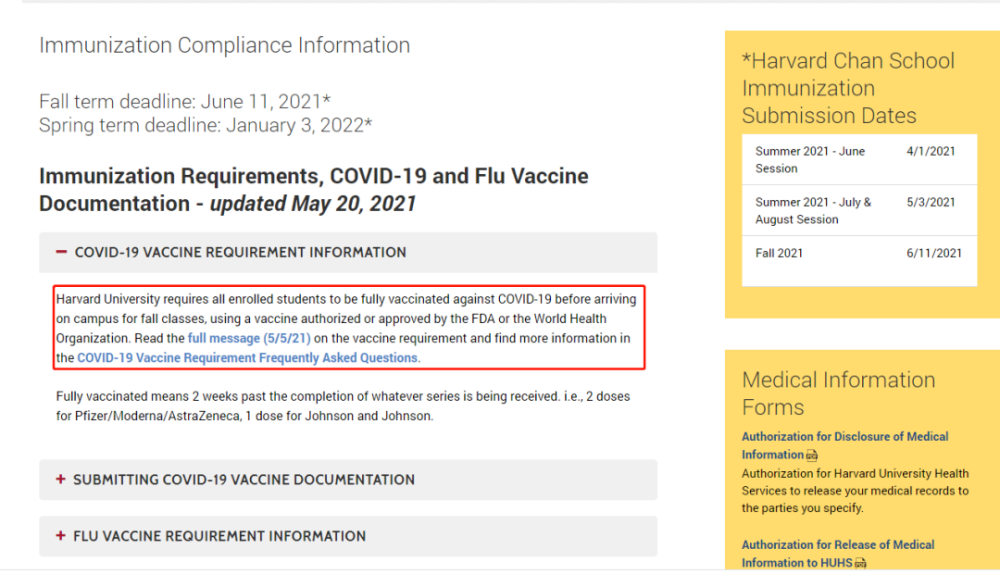Open the full message (5/5/21) link
Viewport: 1000px width, 574px height.
tap(248, 339)
